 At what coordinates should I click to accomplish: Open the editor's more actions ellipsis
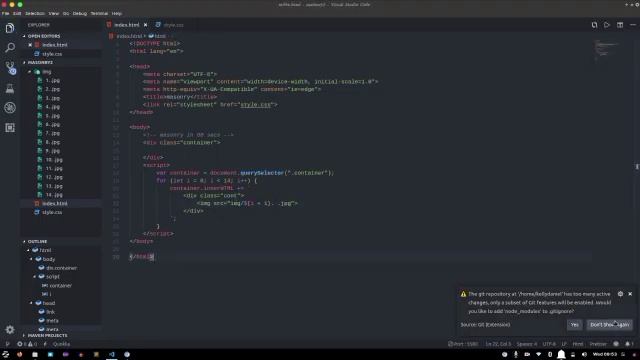(x=633, y=25)
